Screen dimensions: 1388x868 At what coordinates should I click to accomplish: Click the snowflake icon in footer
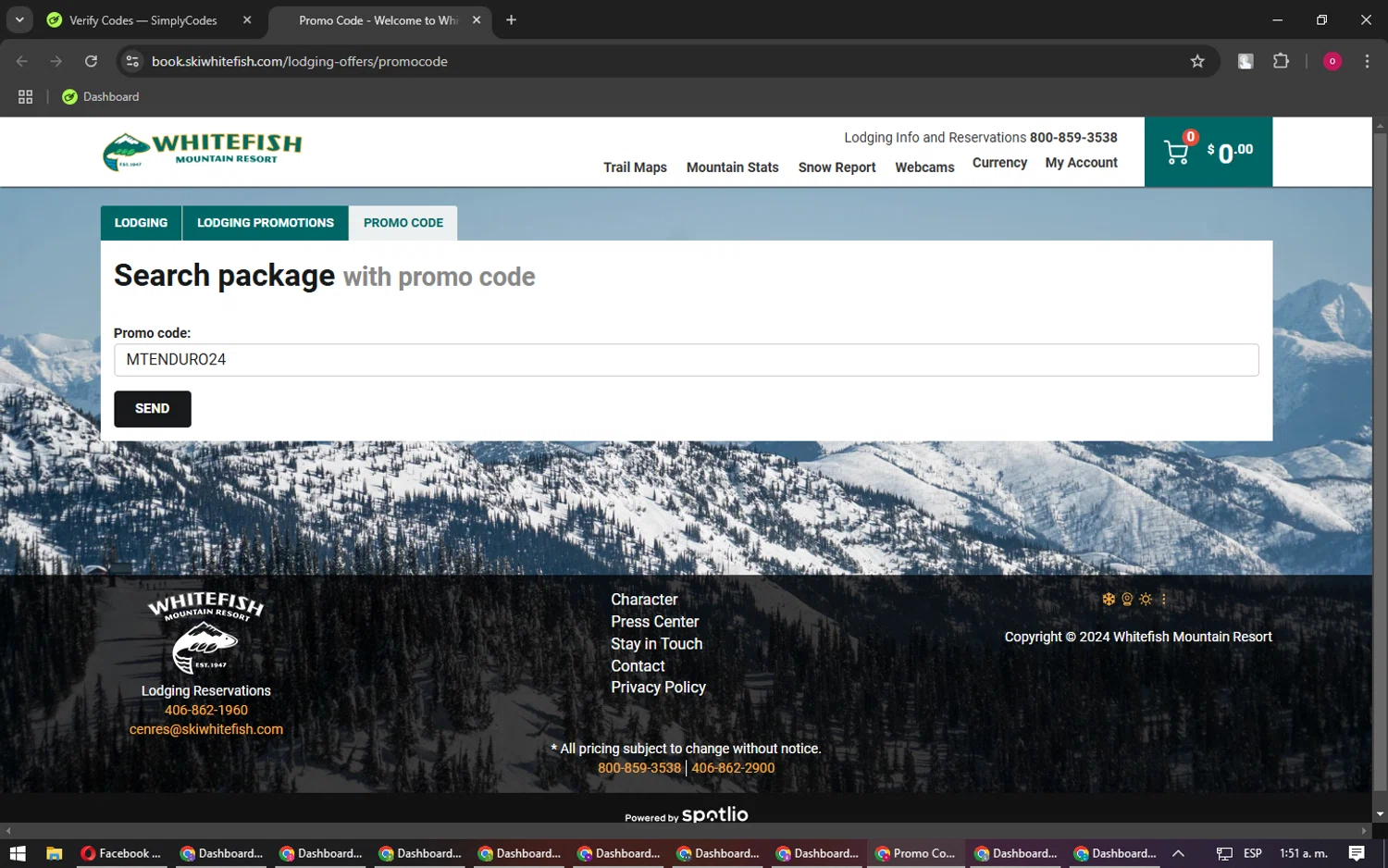(x=1108, y=599)
